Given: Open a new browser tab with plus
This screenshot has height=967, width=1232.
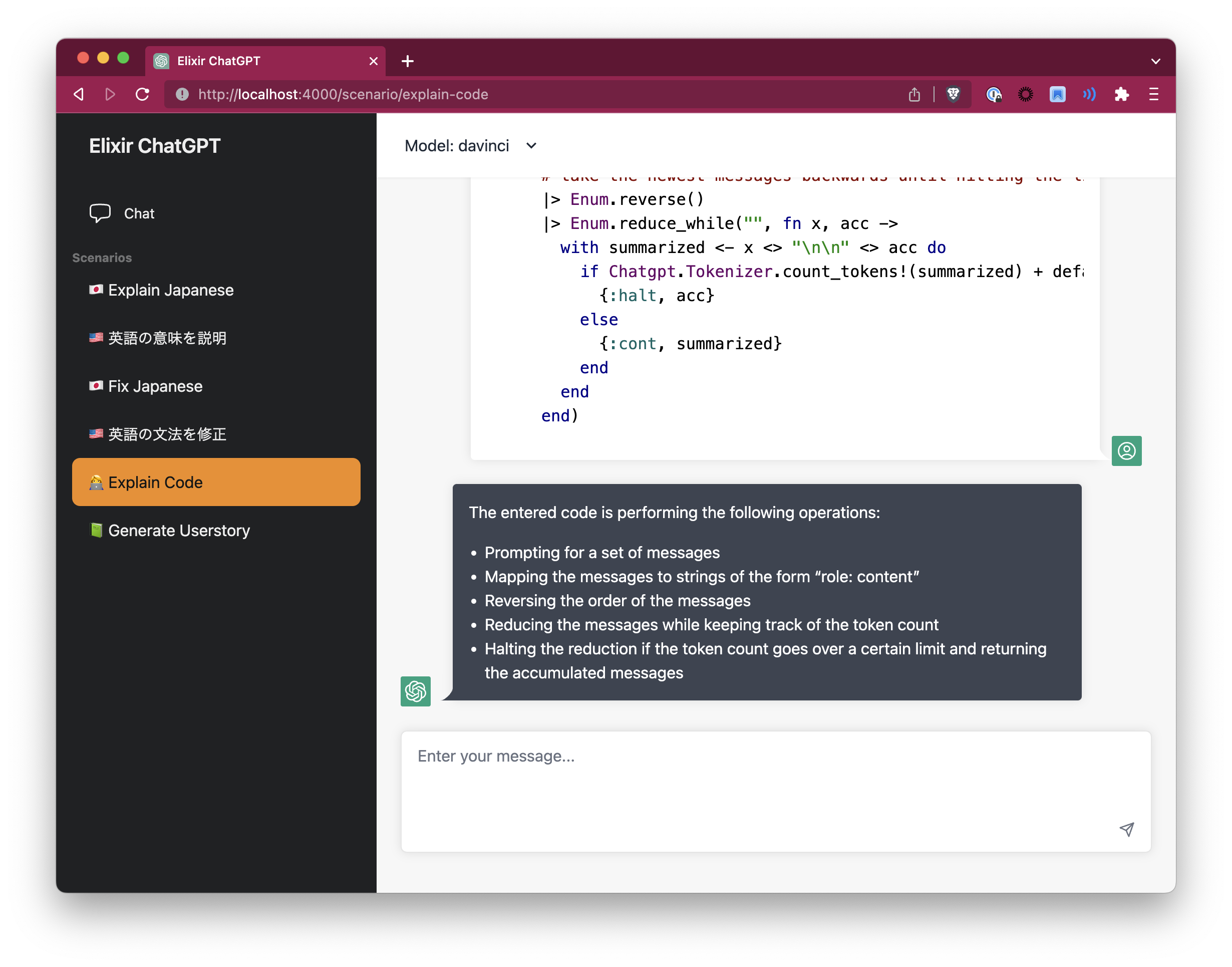Looking at the screenshot, I should click(x=408, y=61).
